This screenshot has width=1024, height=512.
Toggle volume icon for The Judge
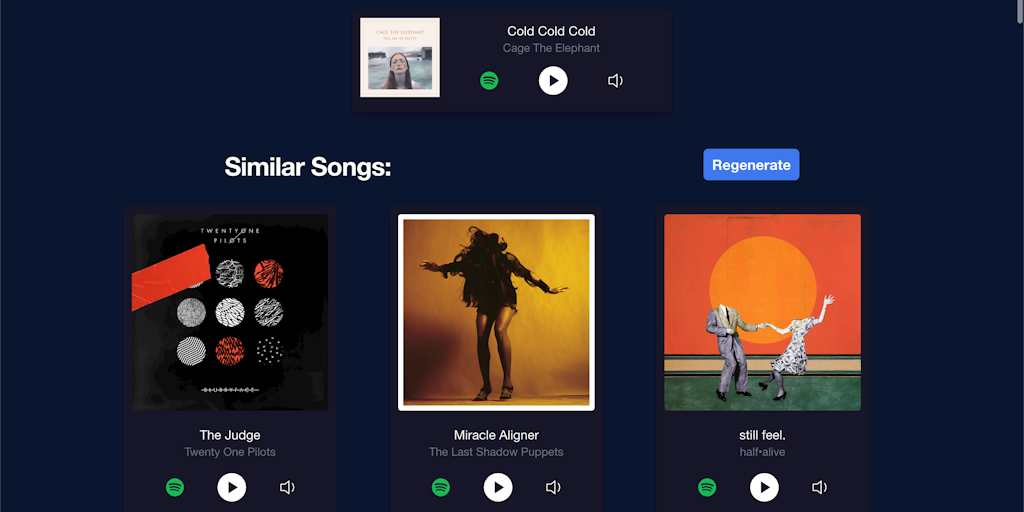click(x=287, y=487)
